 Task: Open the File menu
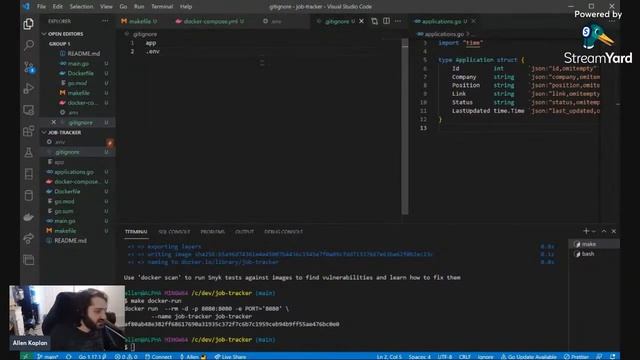[41, 7]
